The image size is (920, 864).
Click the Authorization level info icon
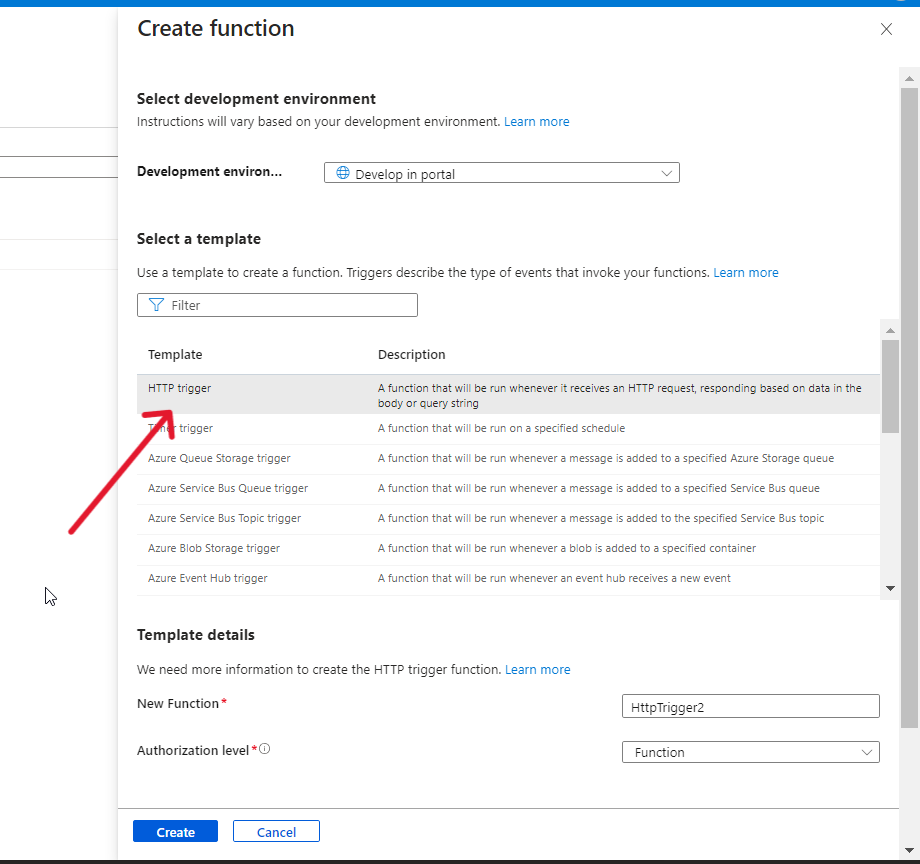(x=265, y=749)
